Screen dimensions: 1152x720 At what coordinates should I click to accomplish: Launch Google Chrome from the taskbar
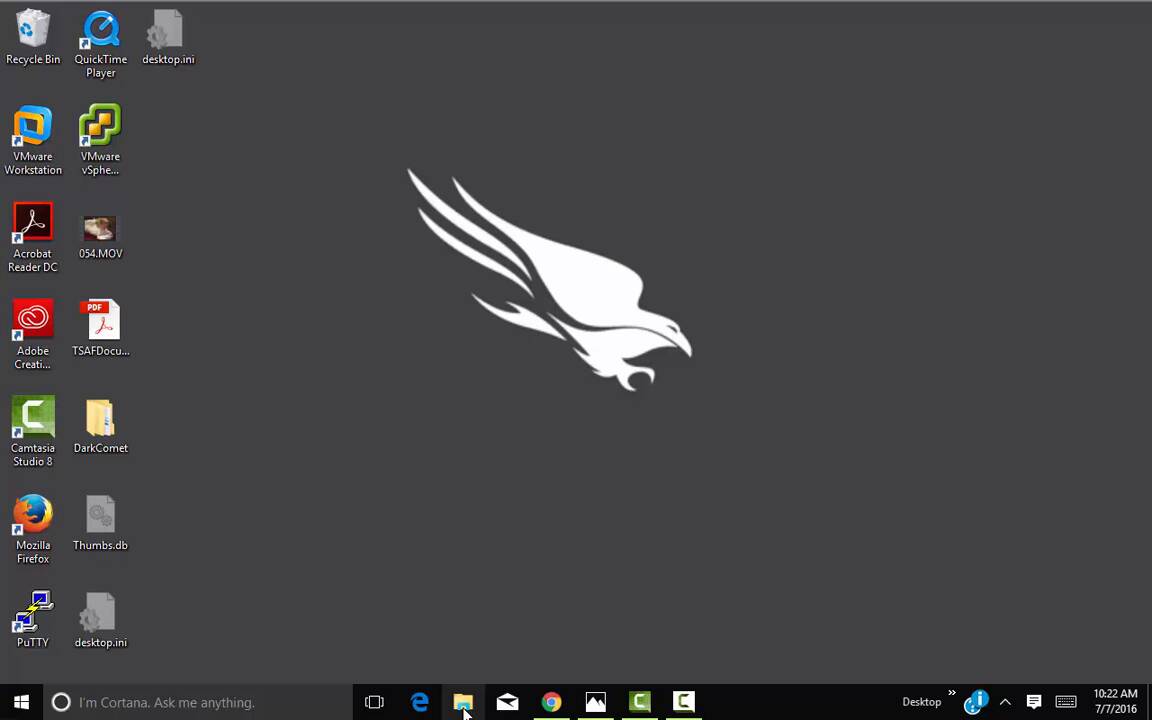coord(551,702)
